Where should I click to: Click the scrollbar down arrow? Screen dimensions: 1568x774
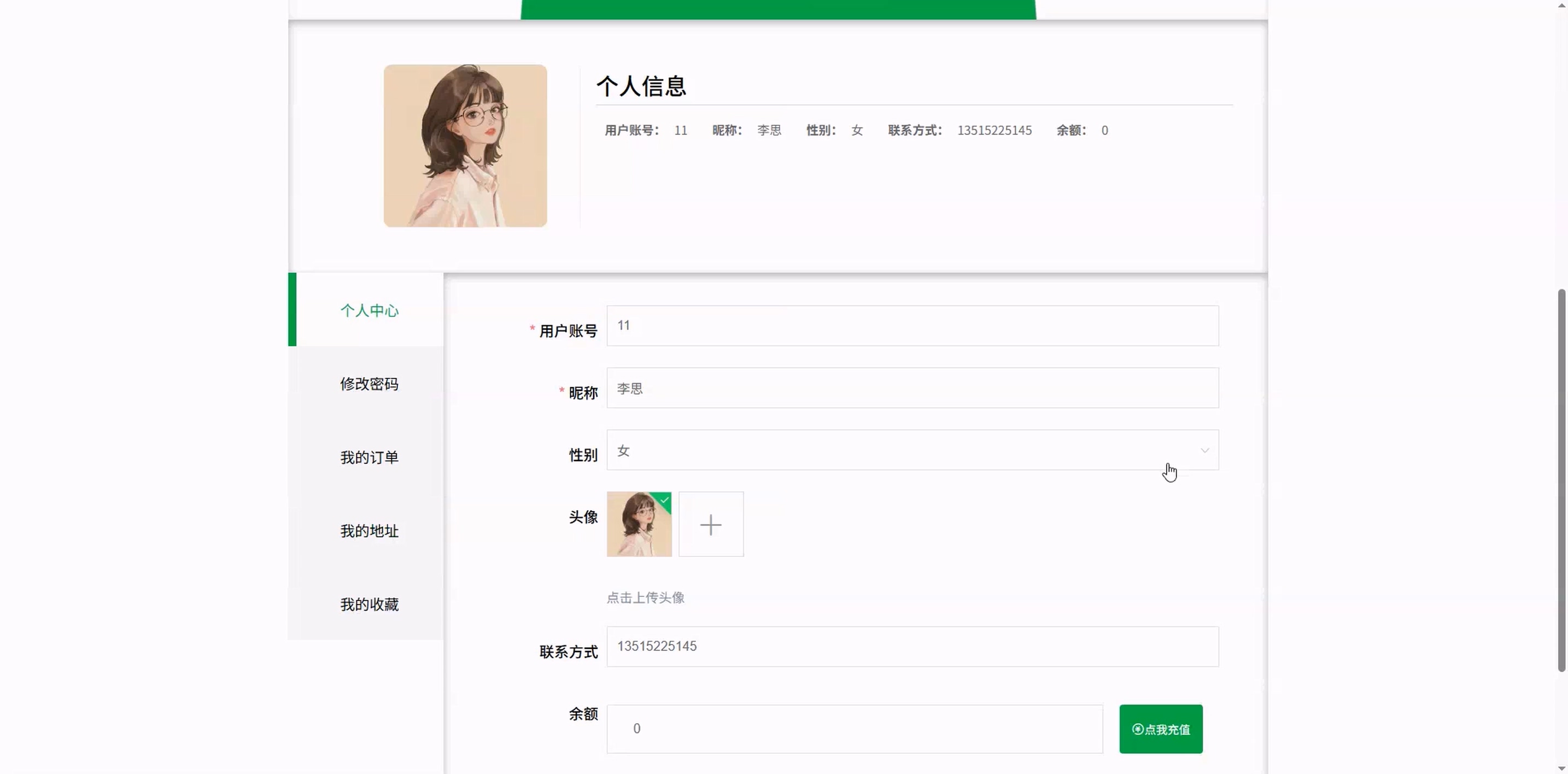(1561, 769)
